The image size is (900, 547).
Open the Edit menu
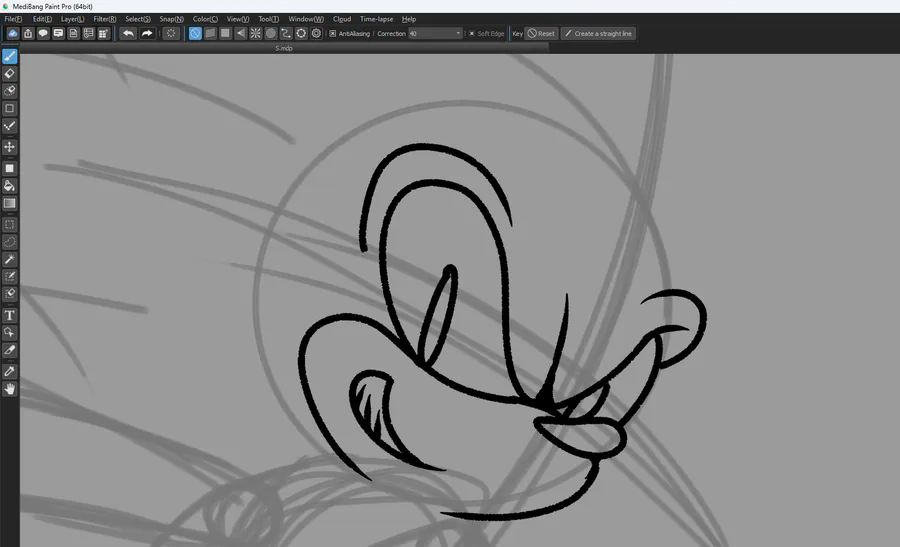tap(42, 19)
